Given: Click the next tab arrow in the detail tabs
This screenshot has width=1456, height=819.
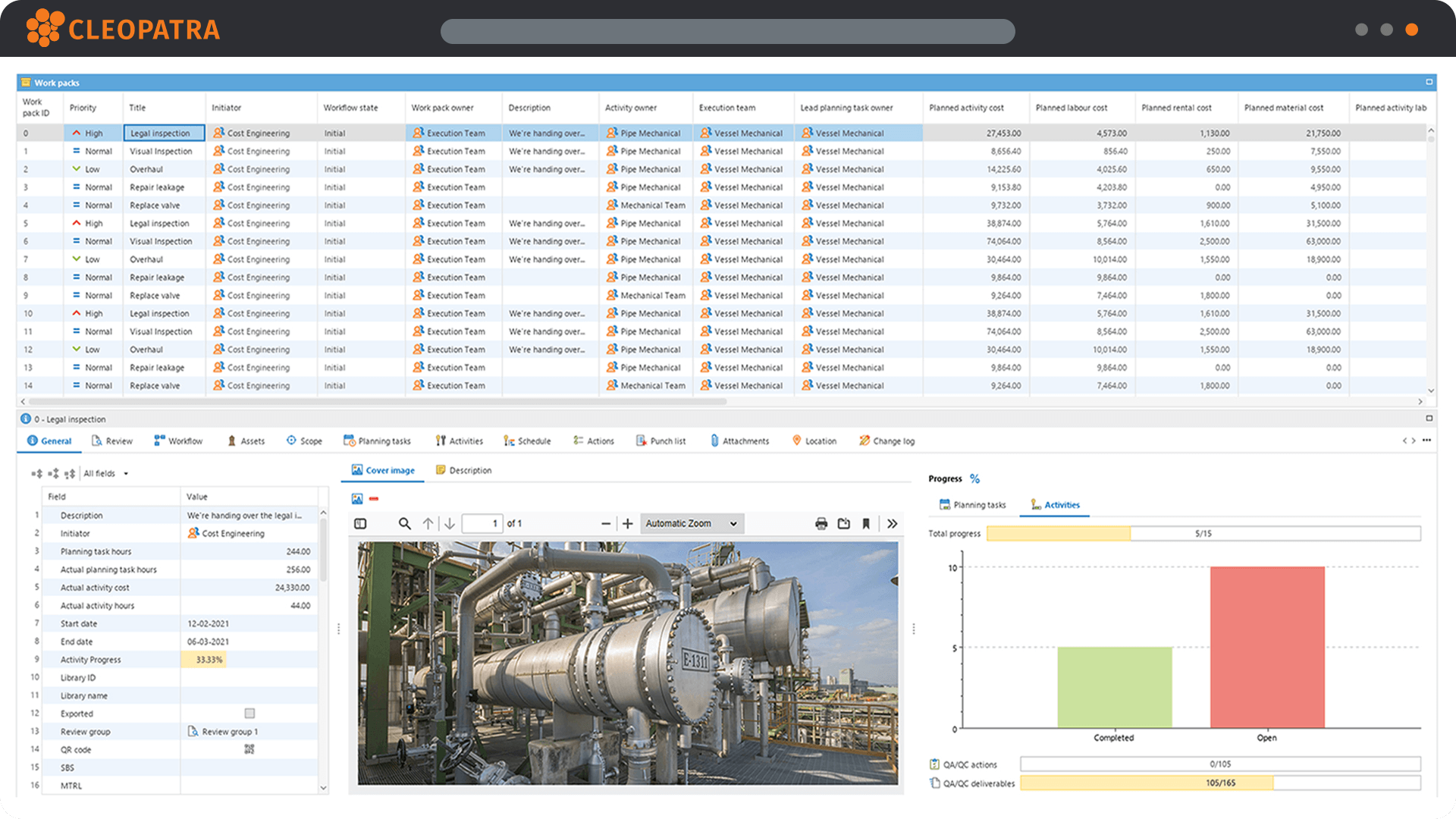Looking at the screenshot, I should coord(1414,441).
